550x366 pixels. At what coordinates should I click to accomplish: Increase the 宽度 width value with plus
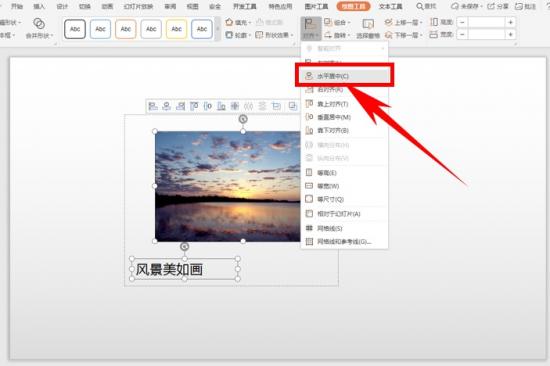(x=511, y=34)
